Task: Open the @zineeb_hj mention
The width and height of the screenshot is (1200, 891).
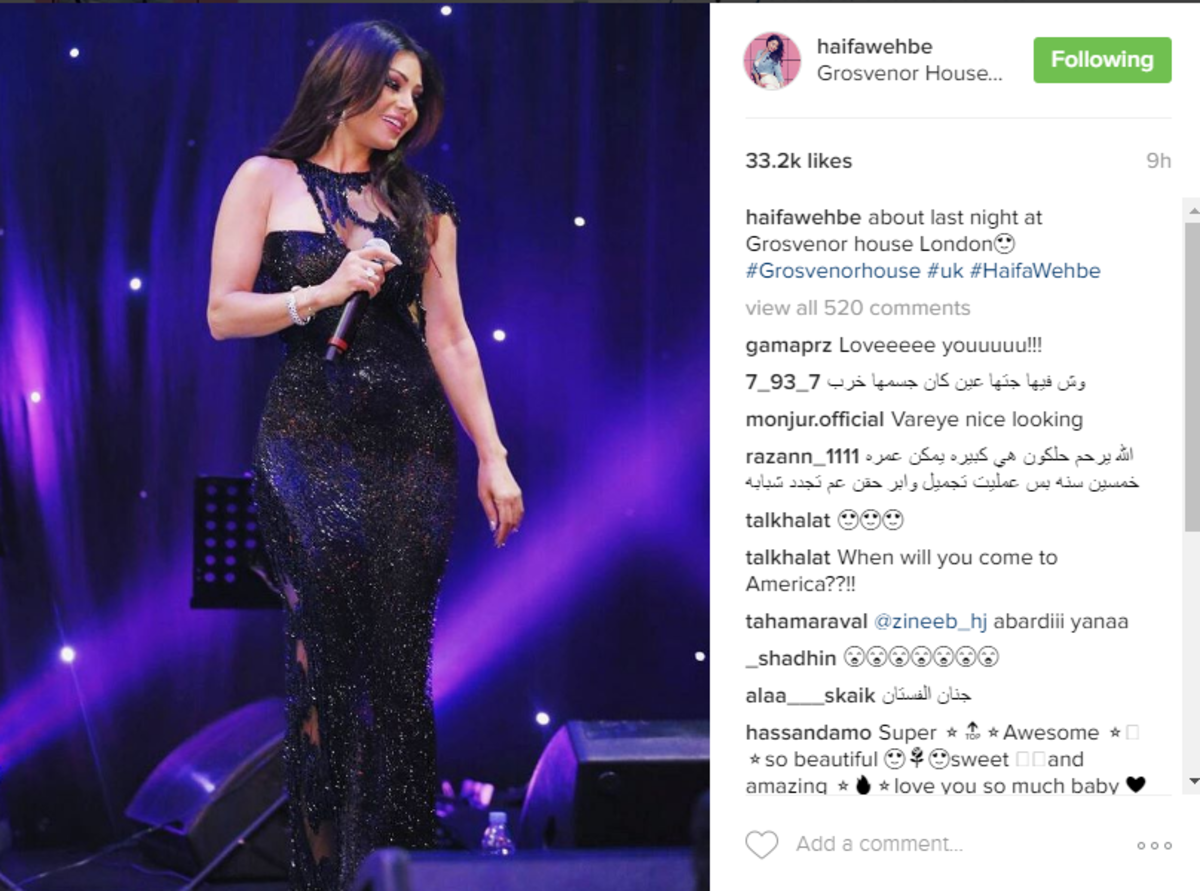Action: [931, 621]
